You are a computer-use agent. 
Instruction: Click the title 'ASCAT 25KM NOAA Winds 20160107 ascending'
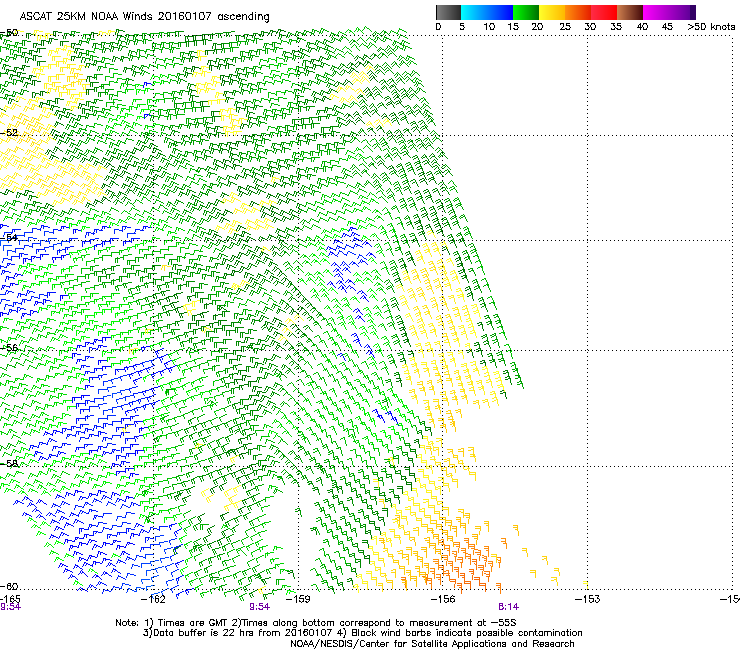144,17
